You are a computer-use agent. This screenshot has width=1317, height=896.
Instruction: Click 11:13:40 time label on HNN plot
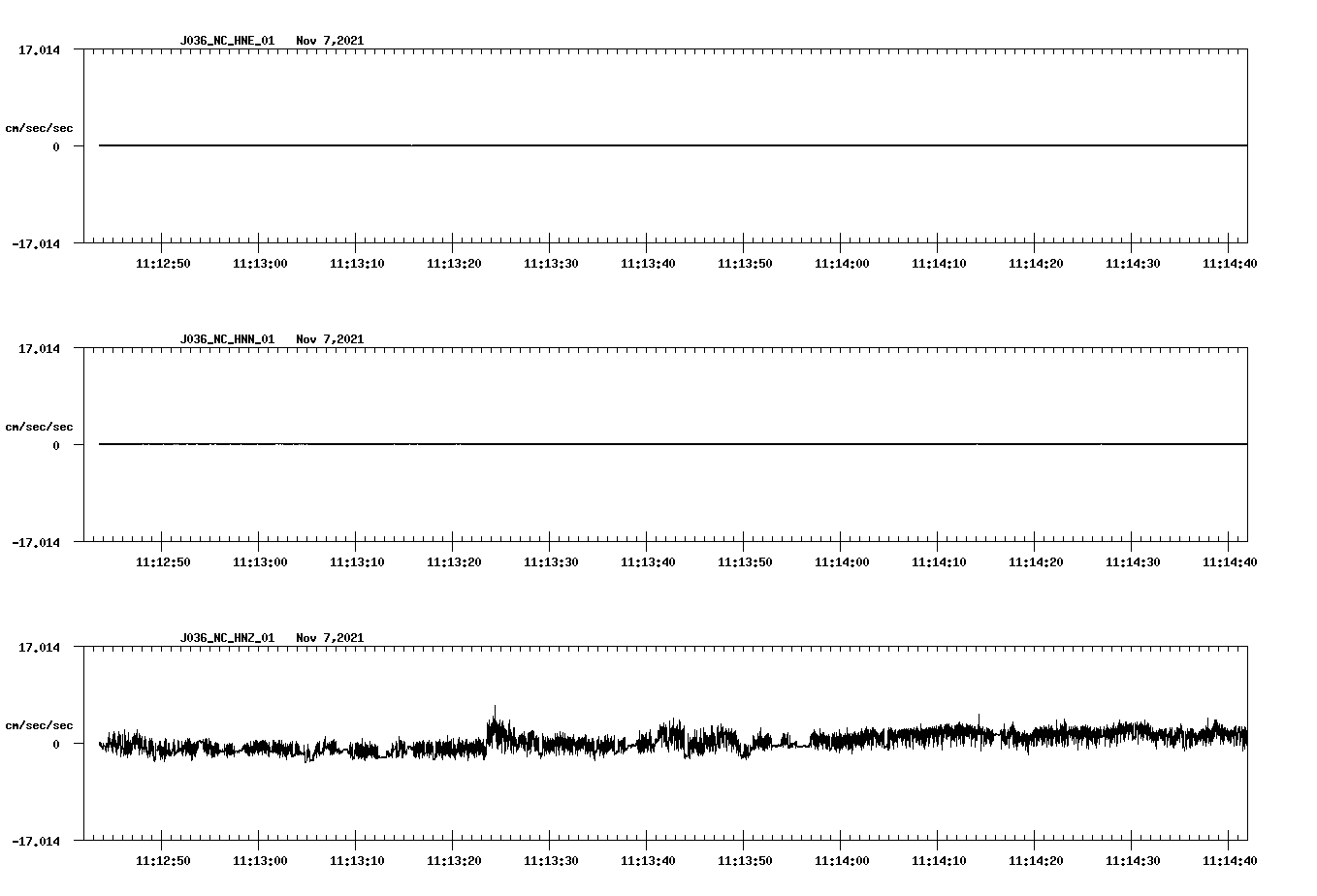point(648,562)
